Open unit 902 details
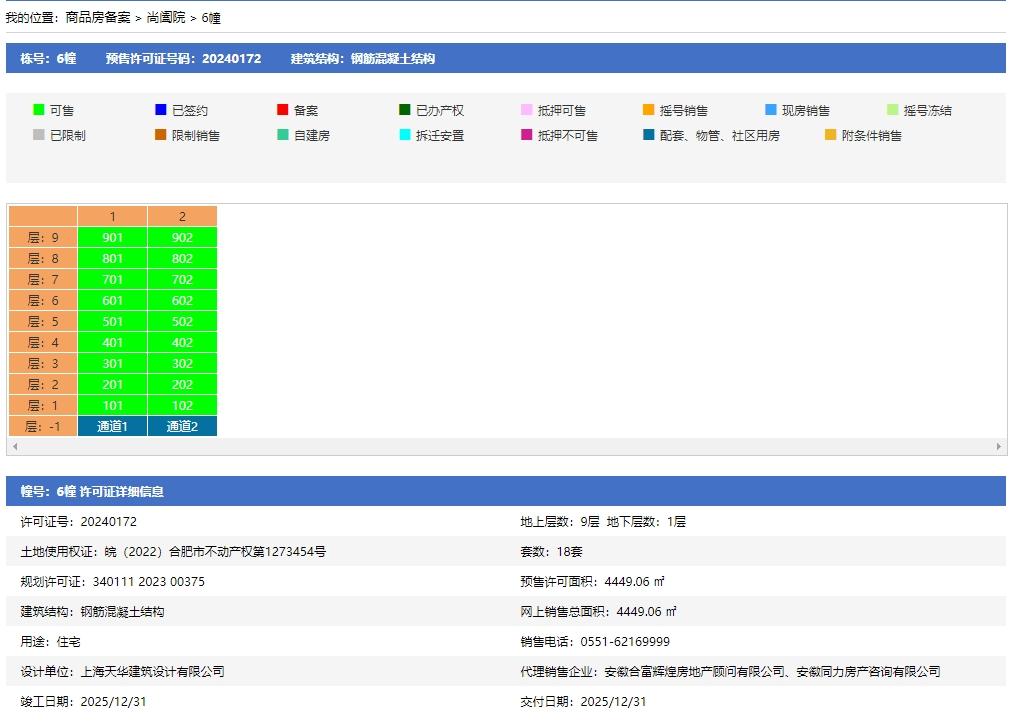 [x=182, y=237]
